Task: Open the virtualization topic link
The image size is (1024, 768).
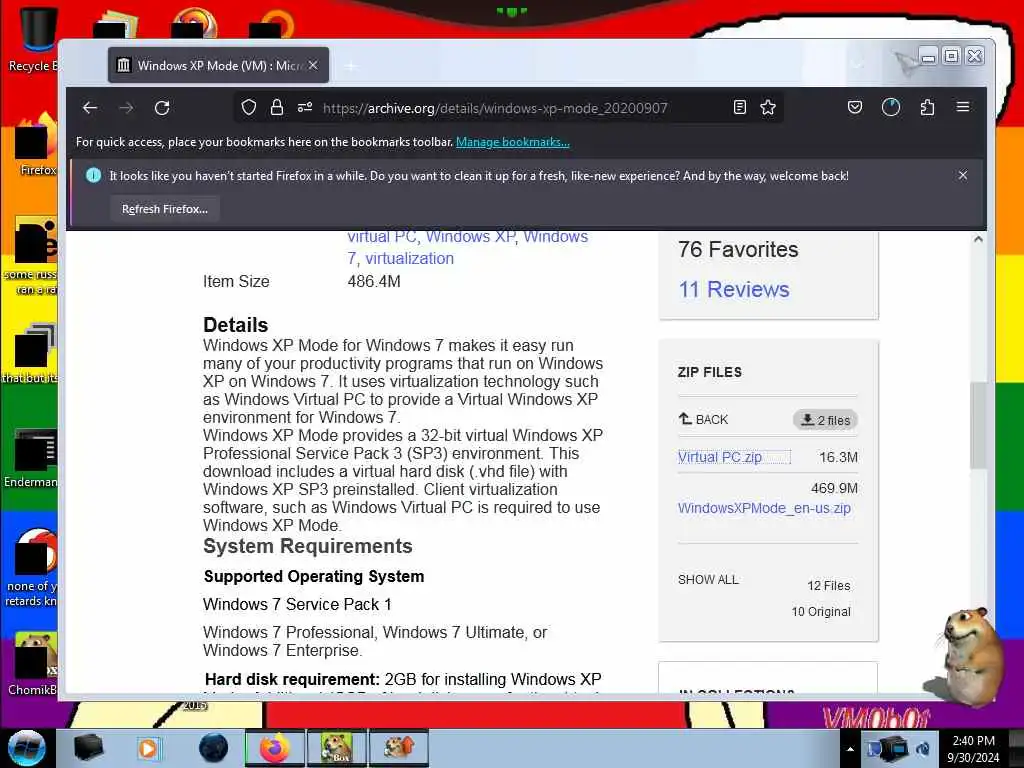Action: pyautogui.click(x=409, y=259)
